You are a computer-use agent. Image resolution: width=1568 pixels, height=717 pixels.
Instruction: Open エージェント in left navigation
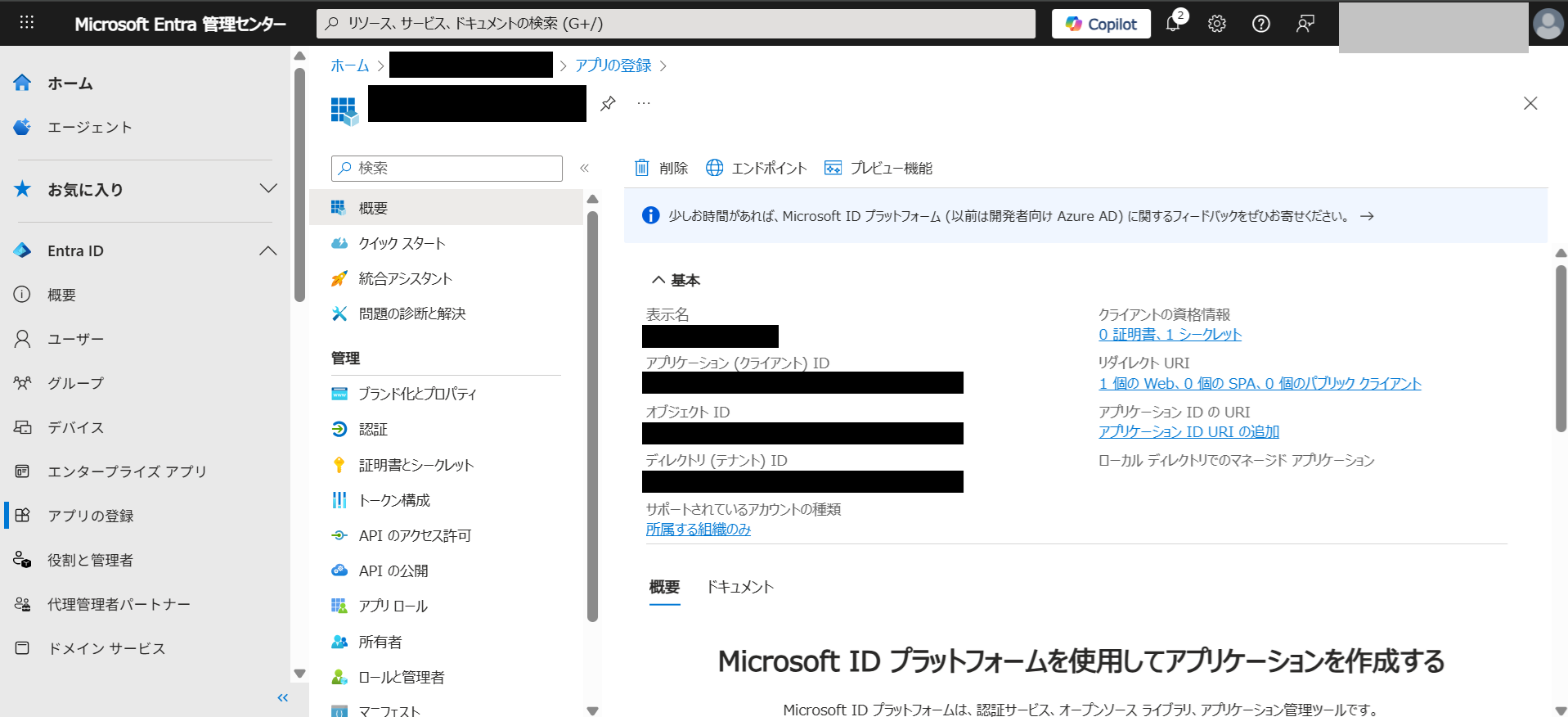click(x=90, y=127)
